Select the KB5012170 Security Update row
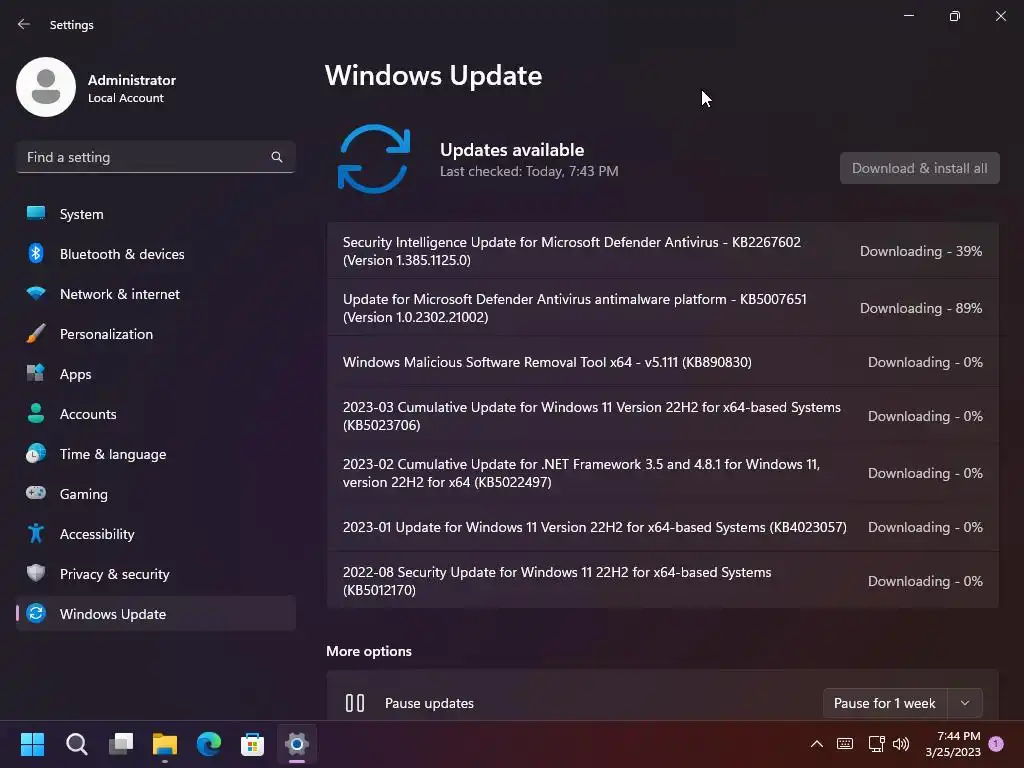Screen dimensions: 1024x768 point(663,581)
